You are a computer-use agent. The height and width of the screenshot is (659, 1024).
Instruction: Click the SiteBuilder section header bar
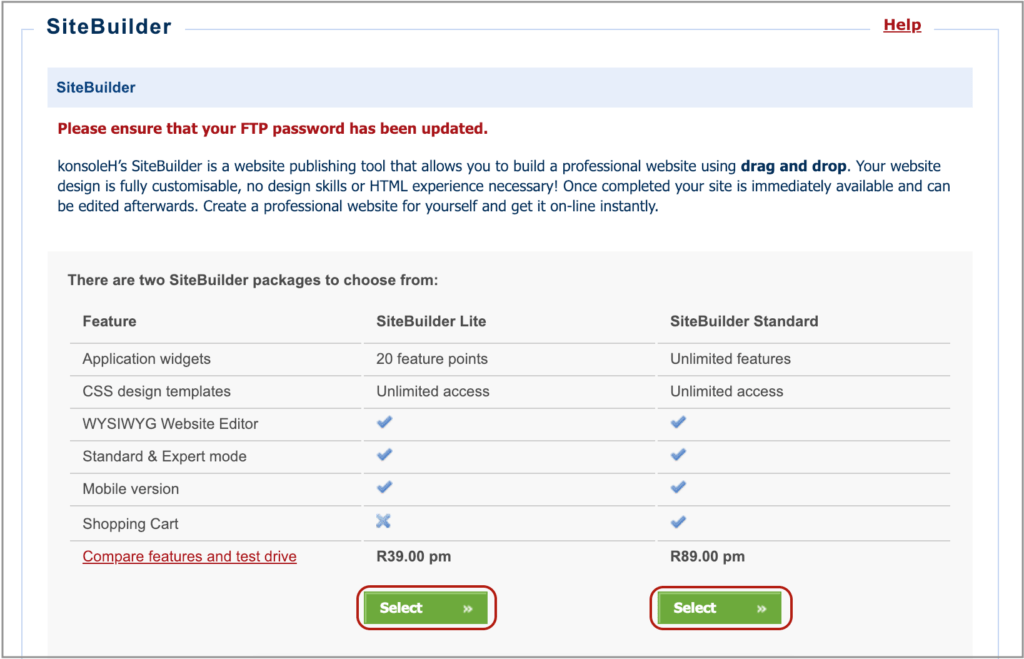click(510, 87)
